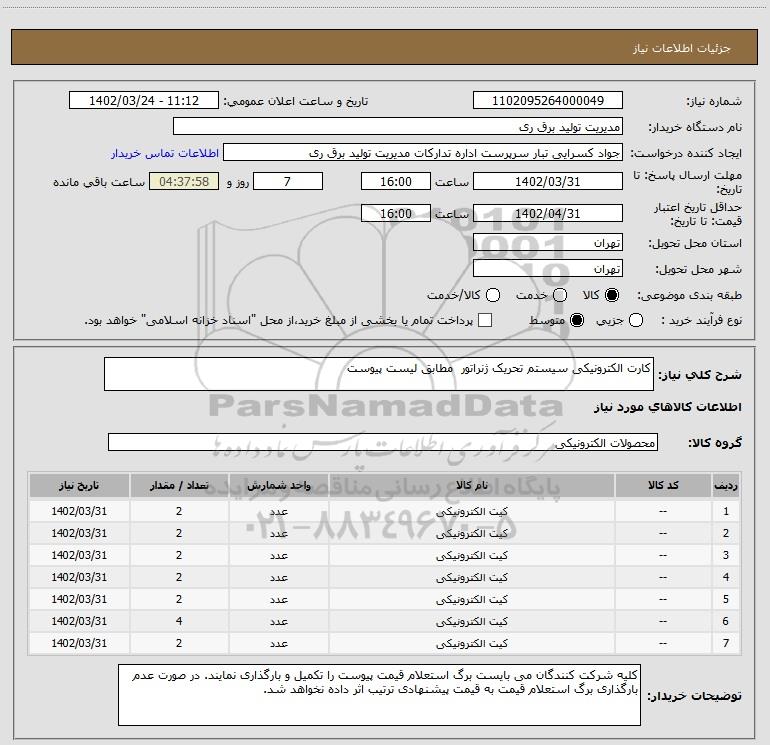The width and height of the screenshot is (770, 745).
Task: Click the buyer notes text area
Action: [379, 694]
